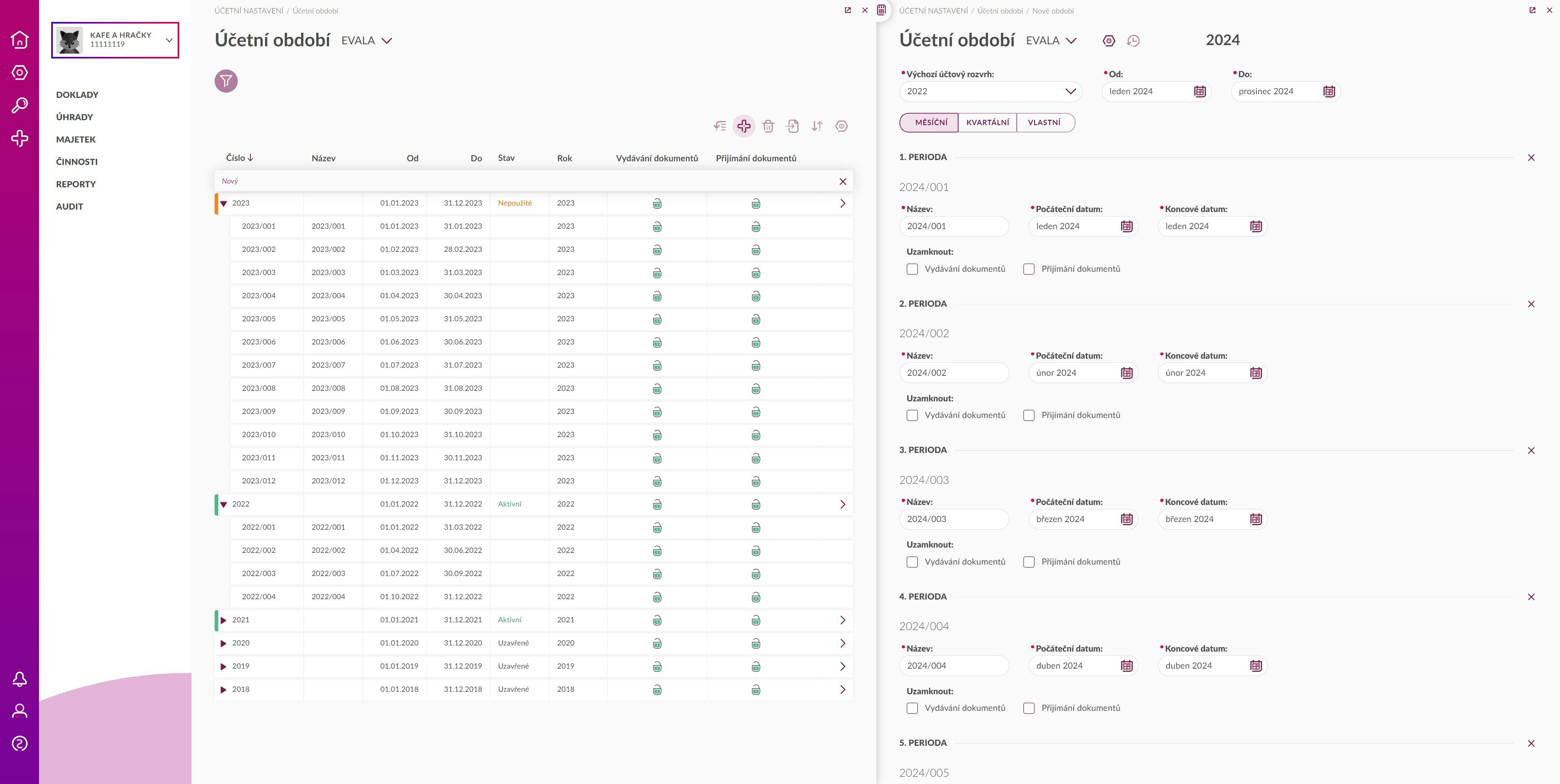Open the help question mark icon
This screenshot has width=1560, height=784.
[x=20, y=743]
